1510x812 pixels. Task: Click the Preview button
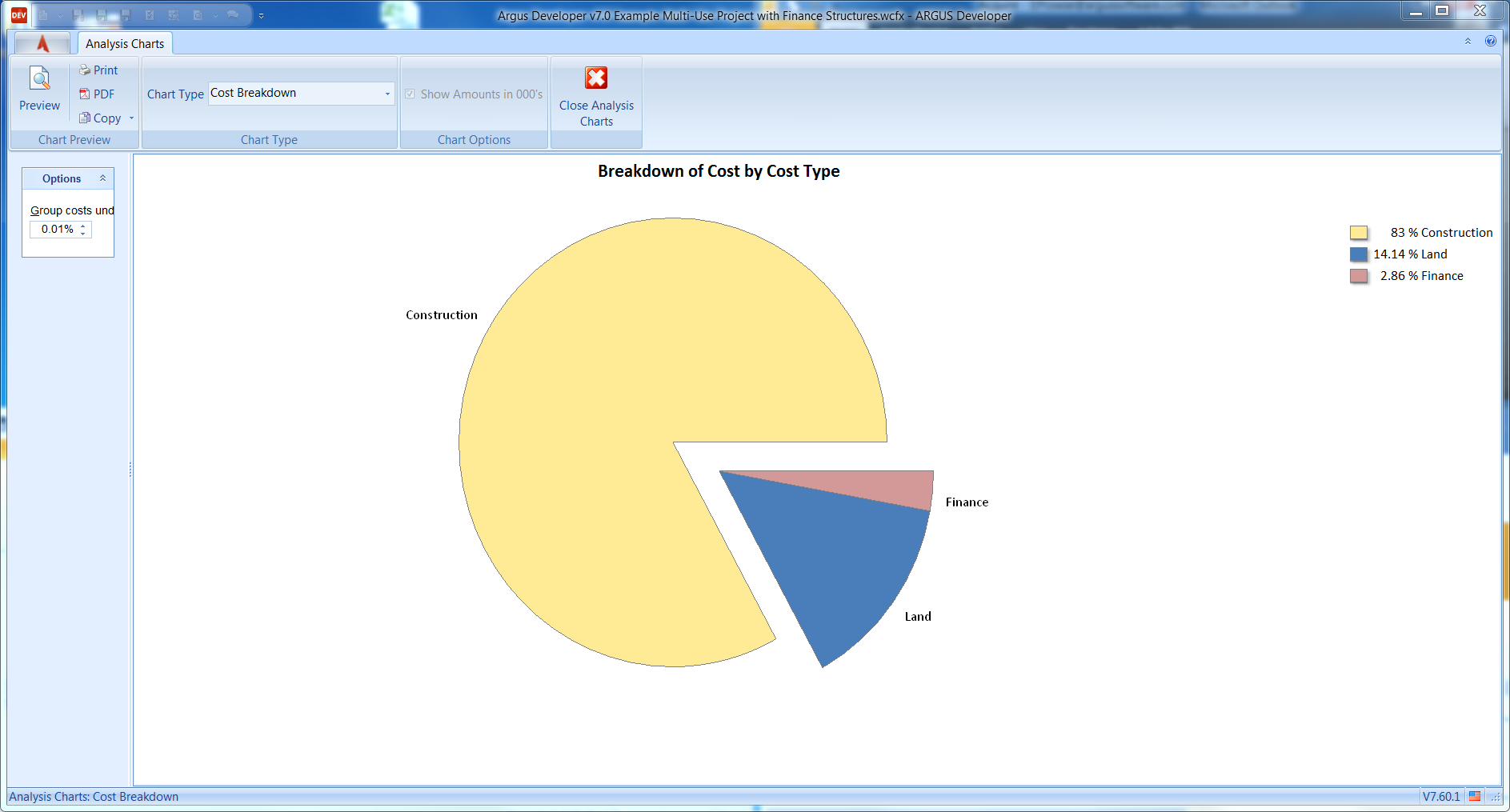coord(39,88)
